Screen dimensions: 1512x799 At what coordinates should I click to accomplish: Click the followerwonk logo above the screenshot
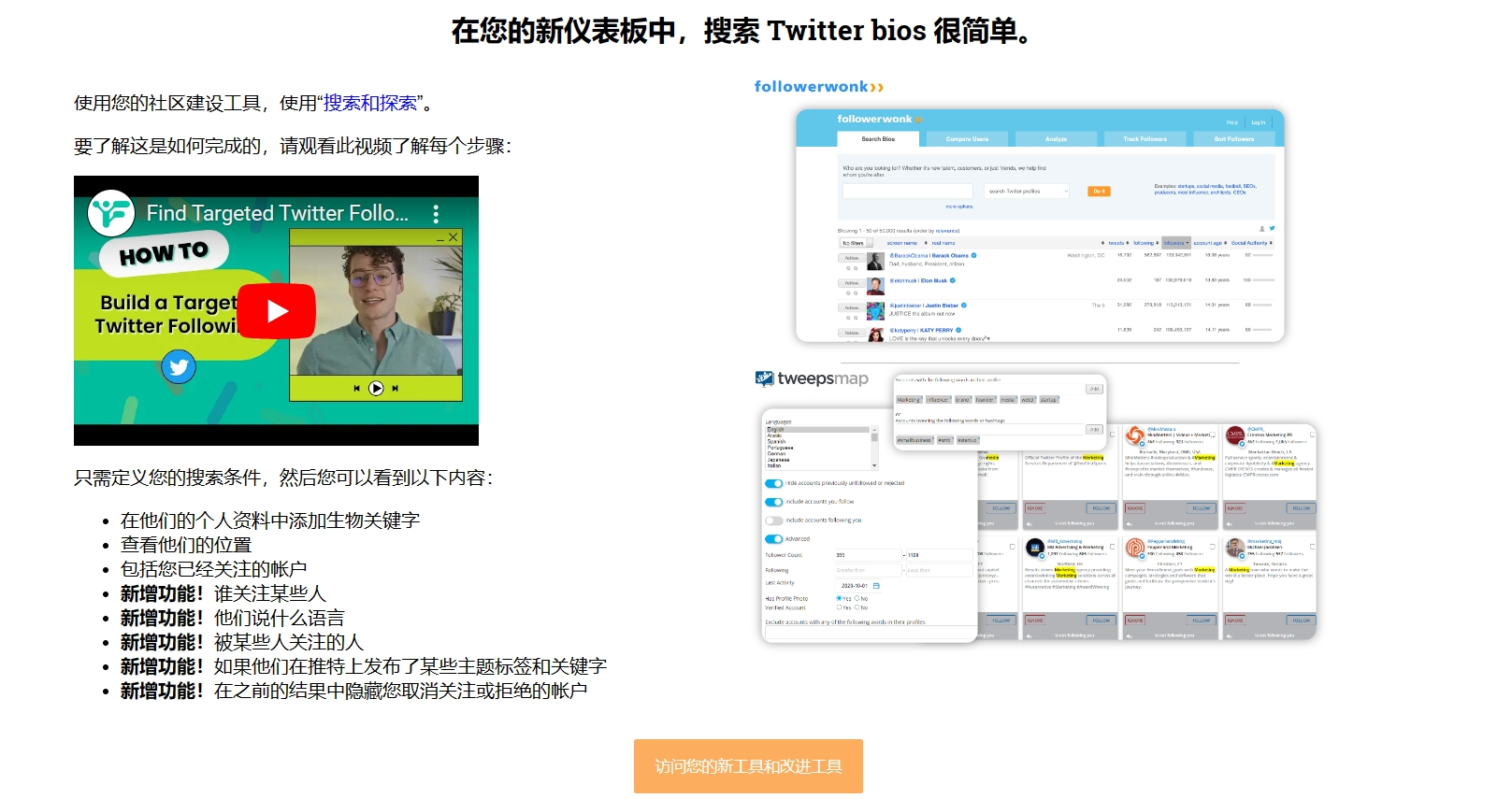[x=818, y=87]
